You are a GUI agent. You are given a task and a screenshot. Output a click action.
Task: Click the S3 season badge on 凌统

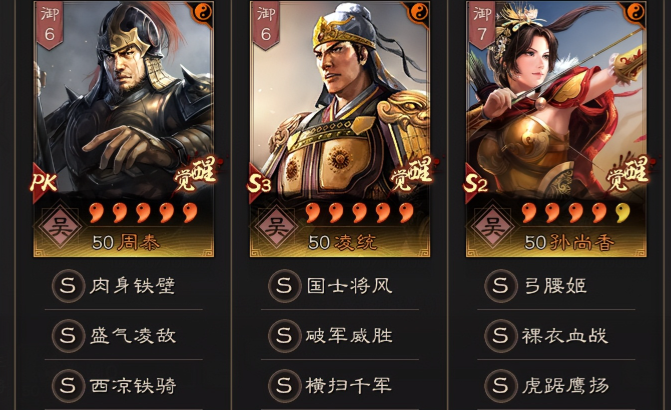(259, 183)
